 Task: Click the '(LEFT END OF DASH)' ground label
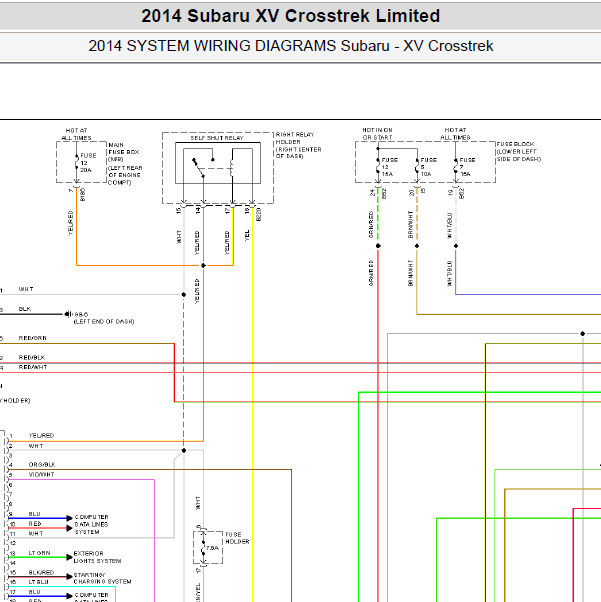(x=104, y=322)
